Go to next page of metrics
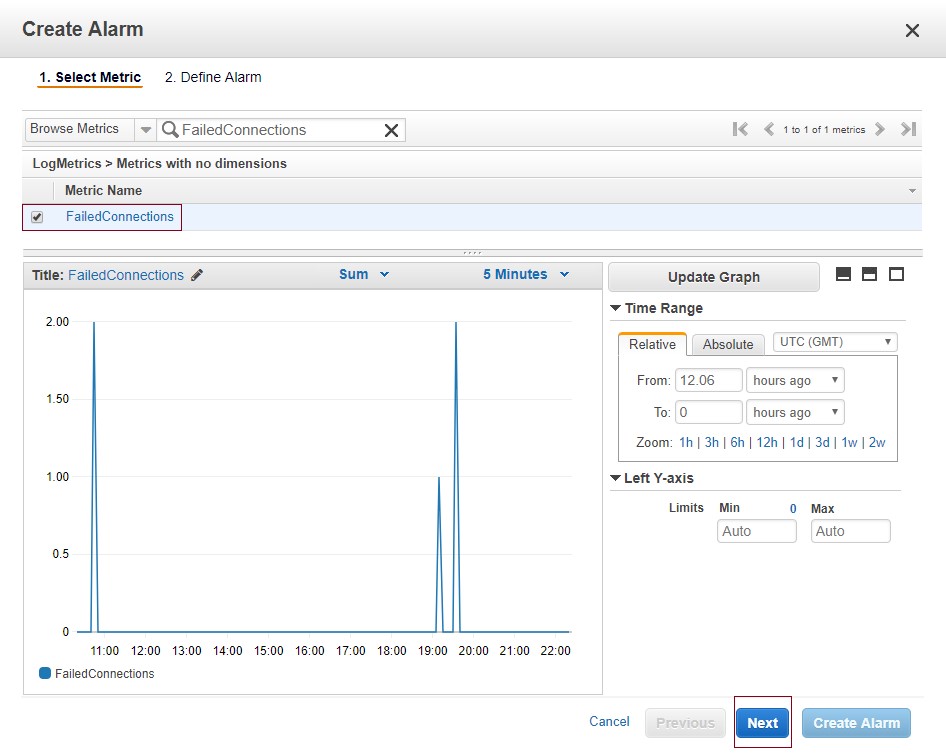The height and width of the screenshot is (754, 946). pyautogui.click(x=880, y=129)
